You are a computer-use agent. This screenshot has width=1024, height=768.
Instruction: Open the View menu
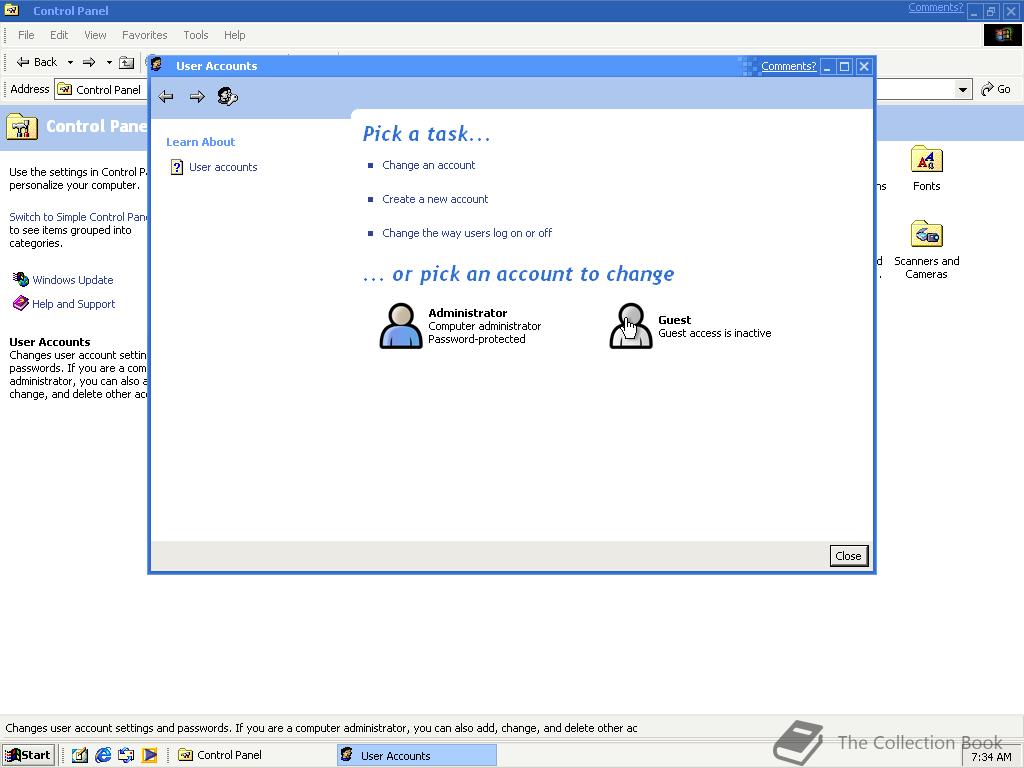tap(95, 35)
